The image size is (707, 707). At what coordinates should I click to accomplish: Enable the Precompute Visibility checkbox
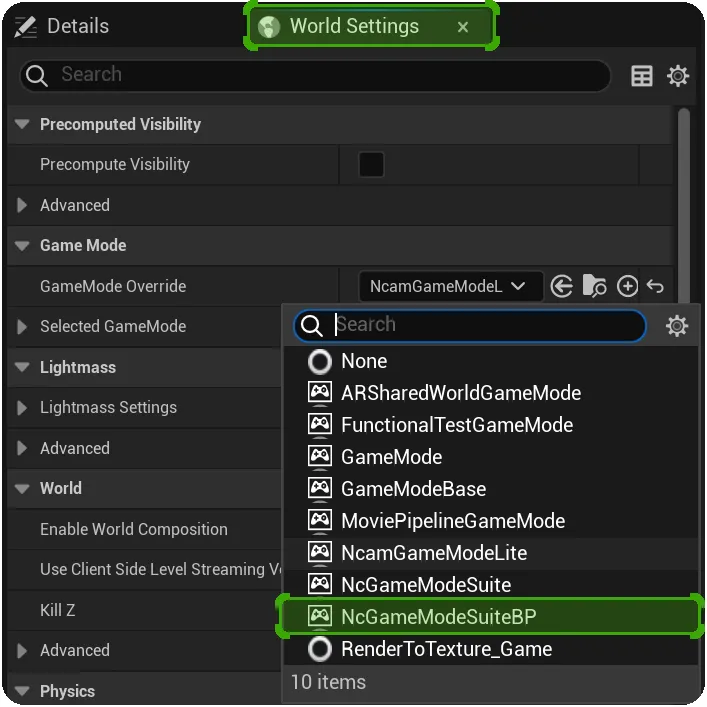371,164
